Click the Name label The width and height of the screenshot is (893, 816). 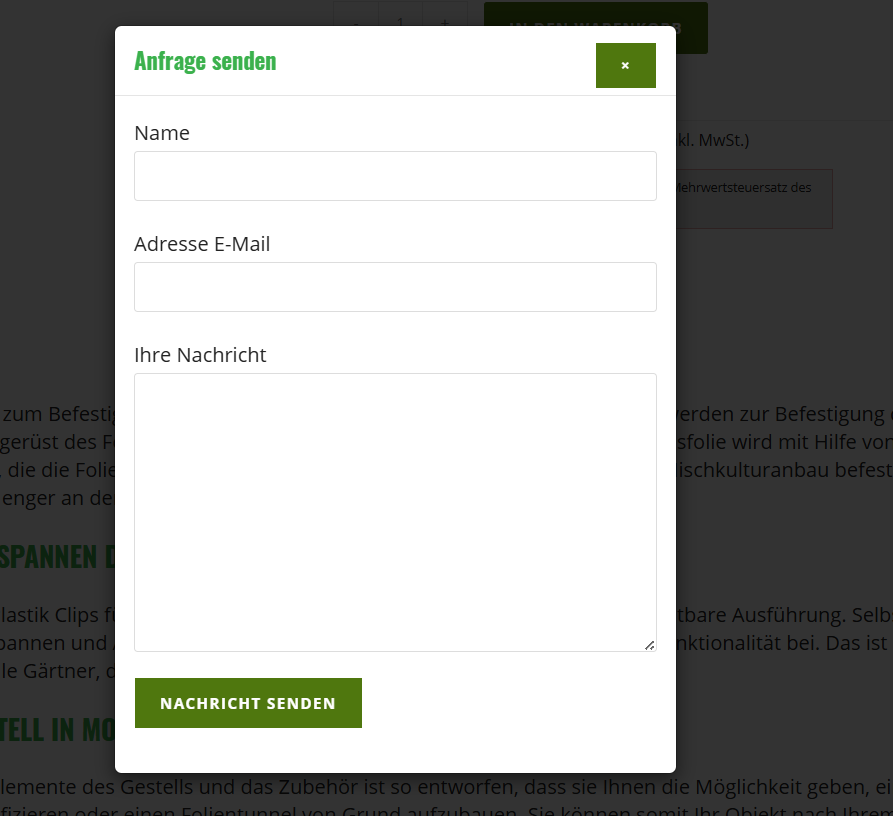(162, 133)
